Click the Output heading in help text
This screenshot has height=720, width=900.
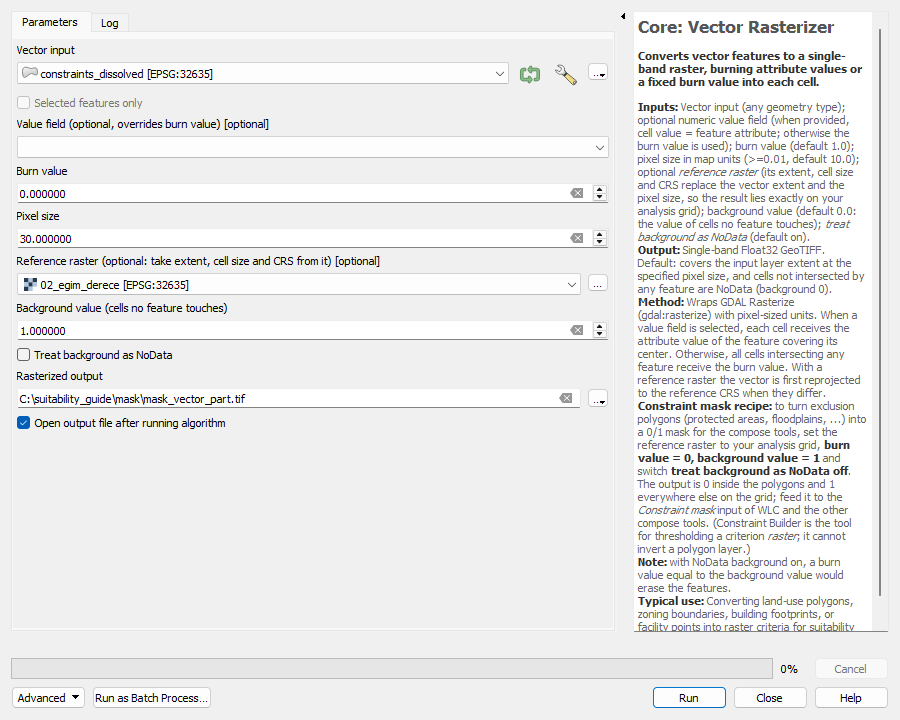click(659, 250)
